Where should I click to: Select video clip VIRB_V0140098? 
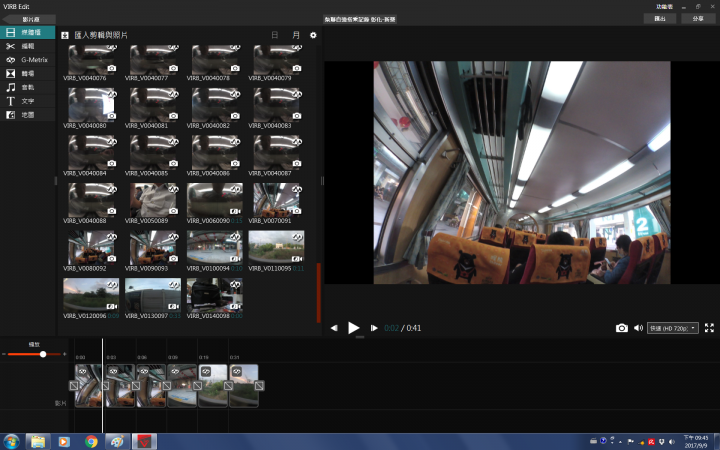(215, 295)
